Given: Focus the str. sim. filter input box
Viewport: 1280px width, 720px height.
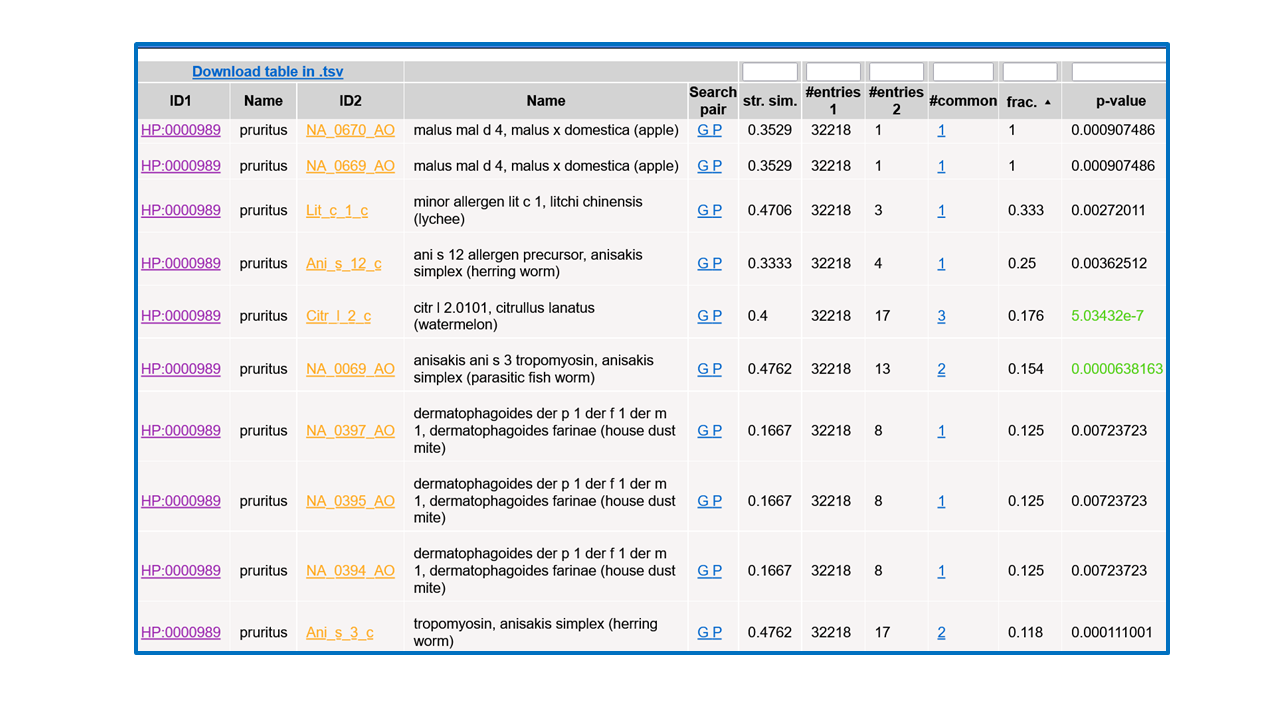Looking at the screenshot, I should [769, 72].
